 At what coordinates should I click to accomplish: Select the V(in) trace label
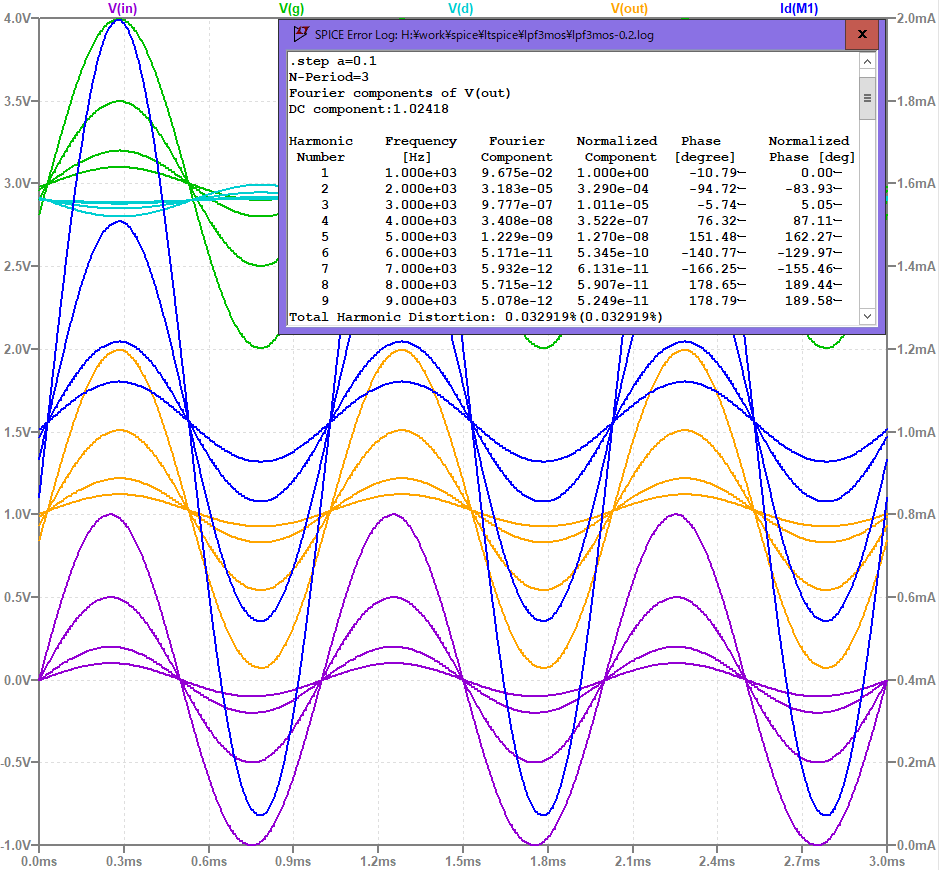click(x=122, y=9)
